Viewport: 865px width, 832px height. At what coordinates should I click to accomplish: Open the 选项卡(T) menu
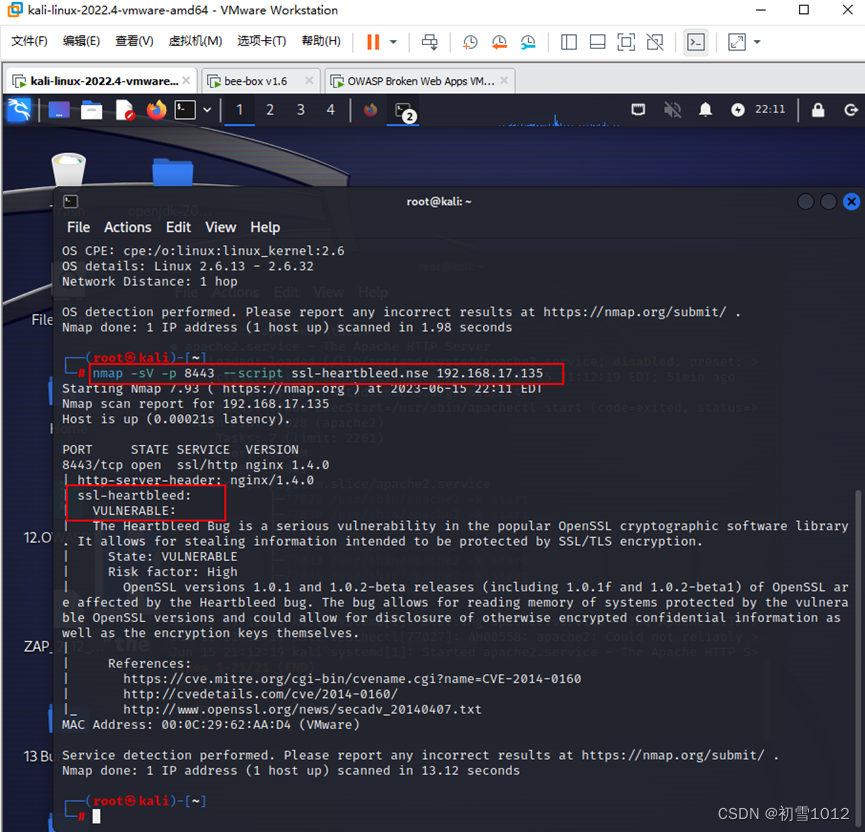261,41
